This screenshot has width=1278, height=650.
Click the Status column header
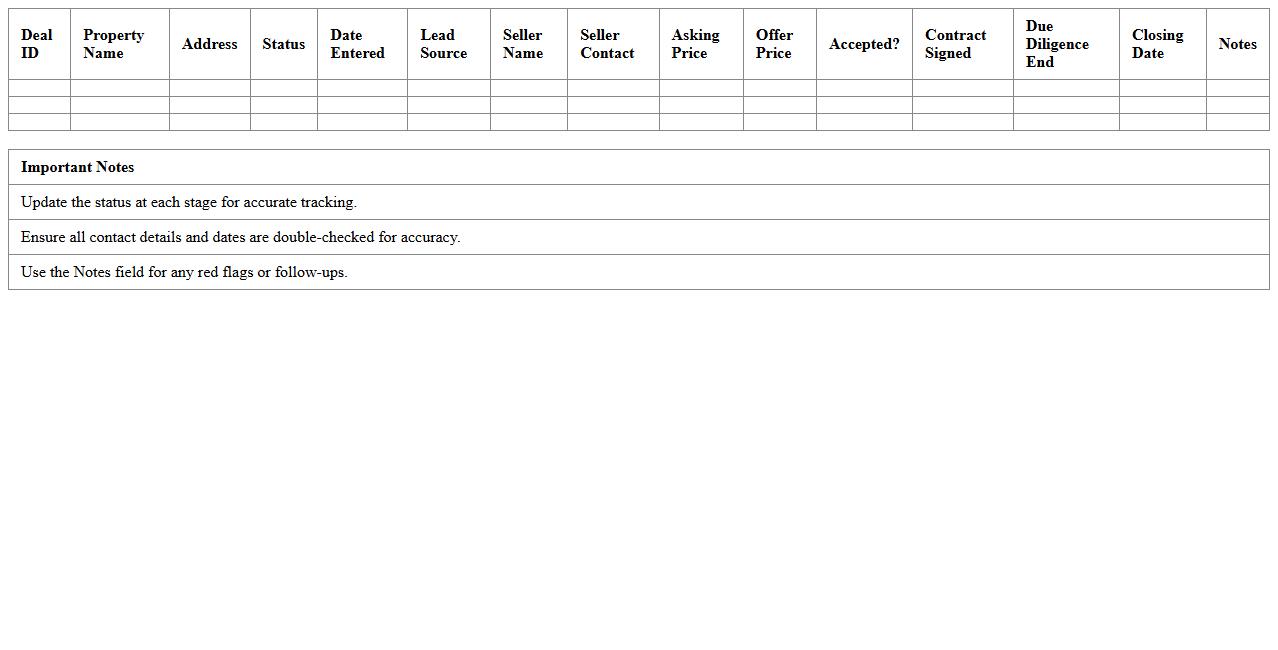click(x=283, y=44)
